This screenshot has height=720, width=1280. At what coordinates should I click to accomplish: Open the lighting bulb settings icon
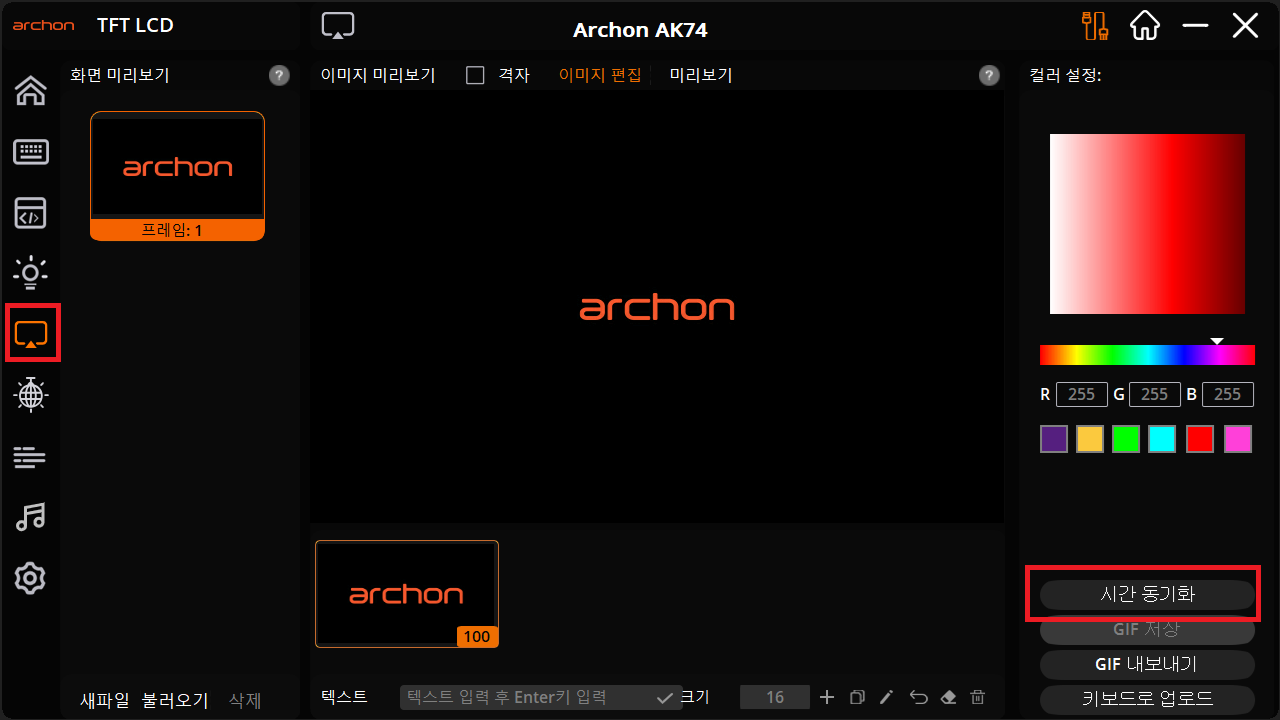pyautogui.click(x=31, y=273)
